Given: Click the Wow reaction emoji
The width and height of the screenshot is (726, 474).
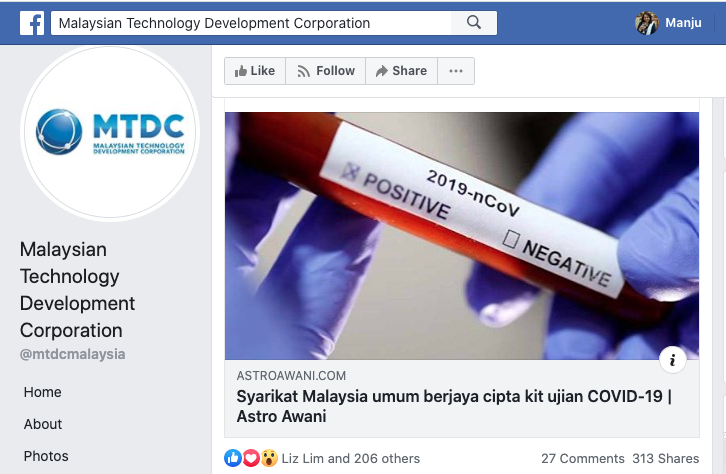Looking at the screenshot, I should pyautogui.click(x=269, y=458).
